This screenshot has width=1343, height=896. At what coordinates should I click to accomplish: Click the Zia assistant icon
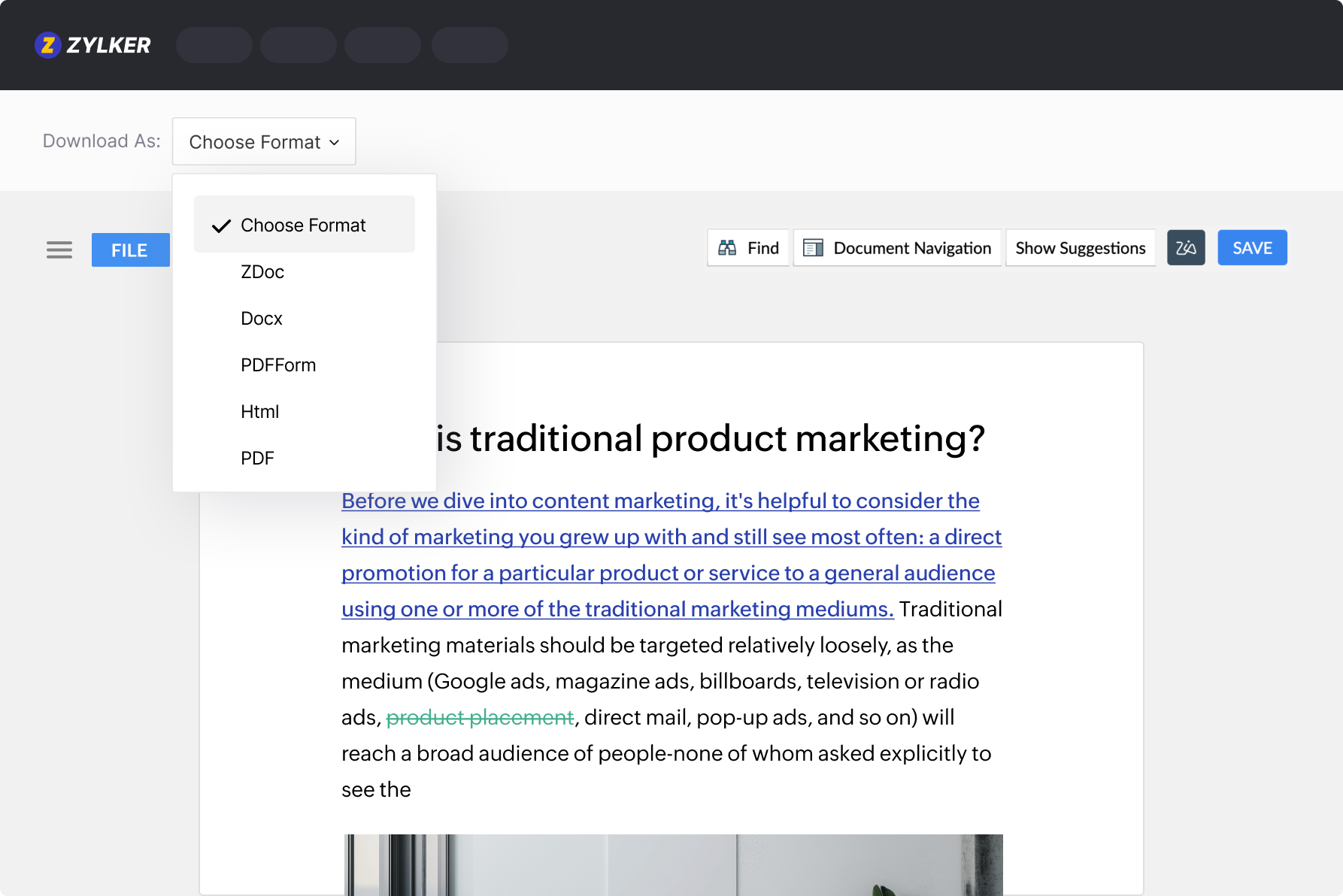click(1185, 248)
